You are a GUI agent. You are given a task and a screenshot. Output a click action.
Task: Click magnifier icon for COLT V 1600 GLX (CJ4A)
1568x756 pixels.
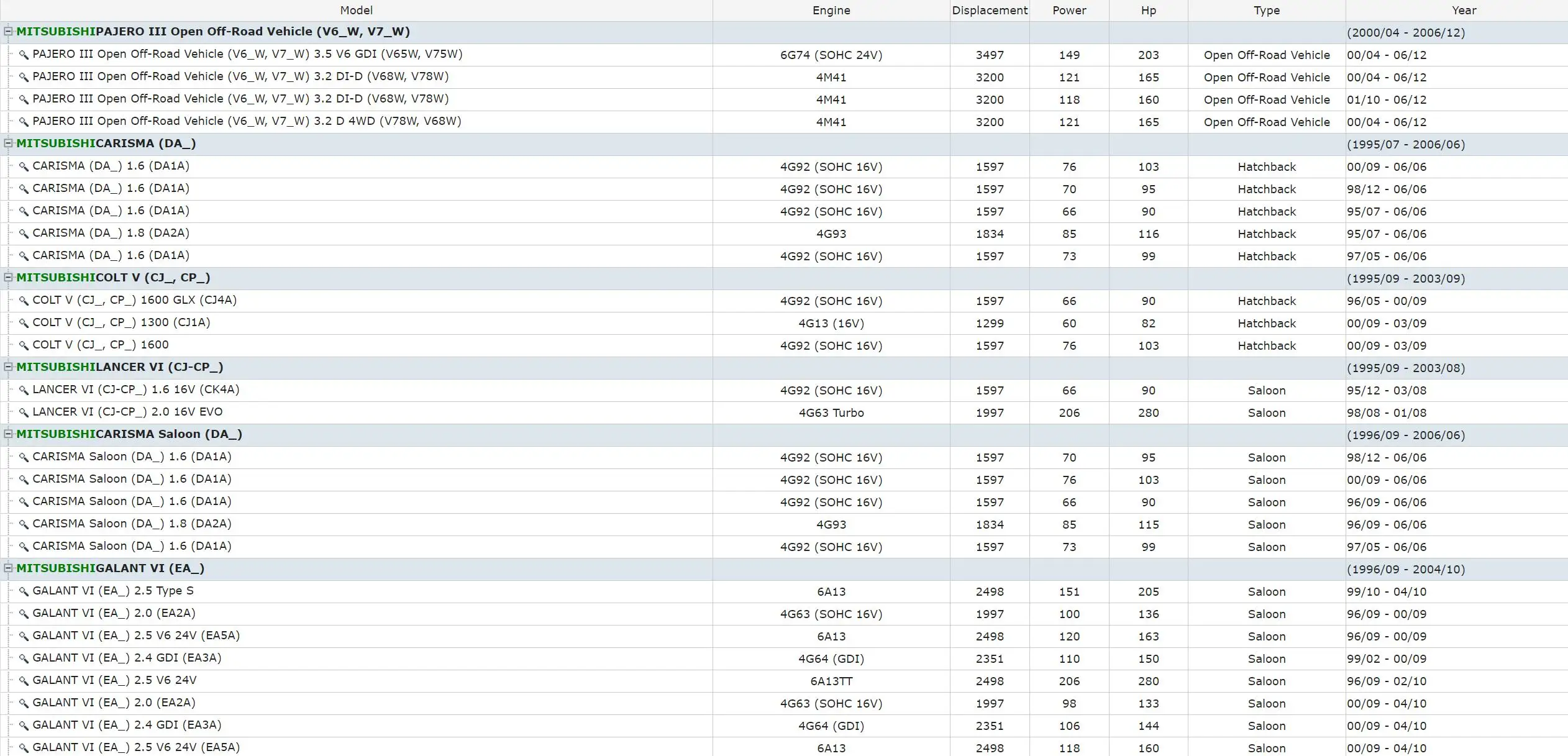point(24,301)
